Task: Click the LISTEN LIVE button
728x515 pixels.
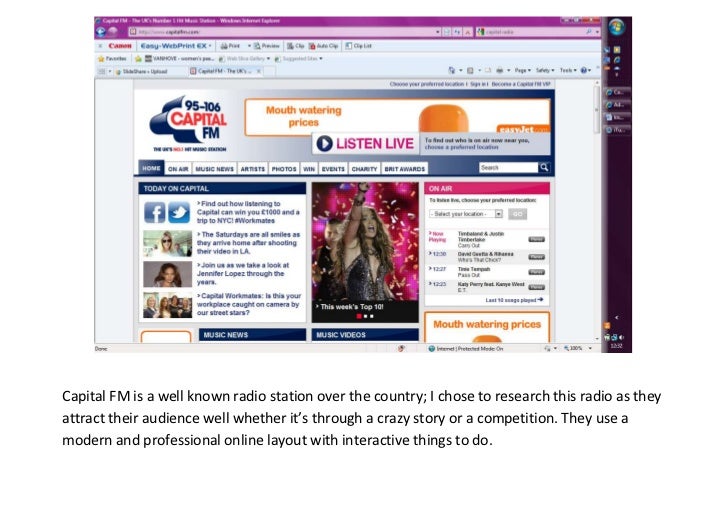Action: click(x=366, y=143)
